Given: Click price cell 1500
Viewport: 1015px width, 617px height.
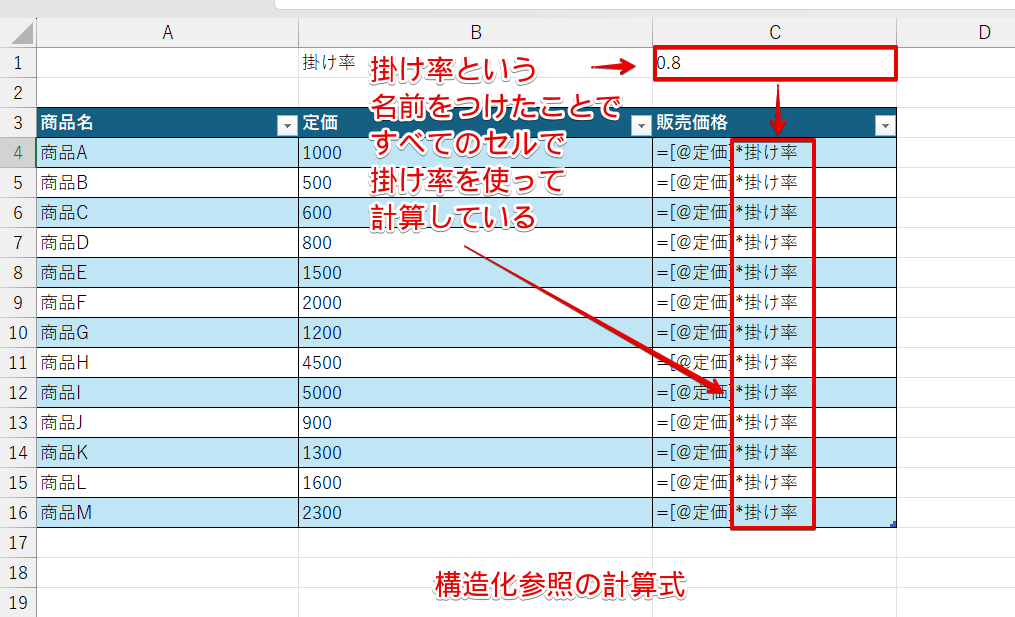Looking at the screenshot, I should pyautogui.click(x=476, y=273).
